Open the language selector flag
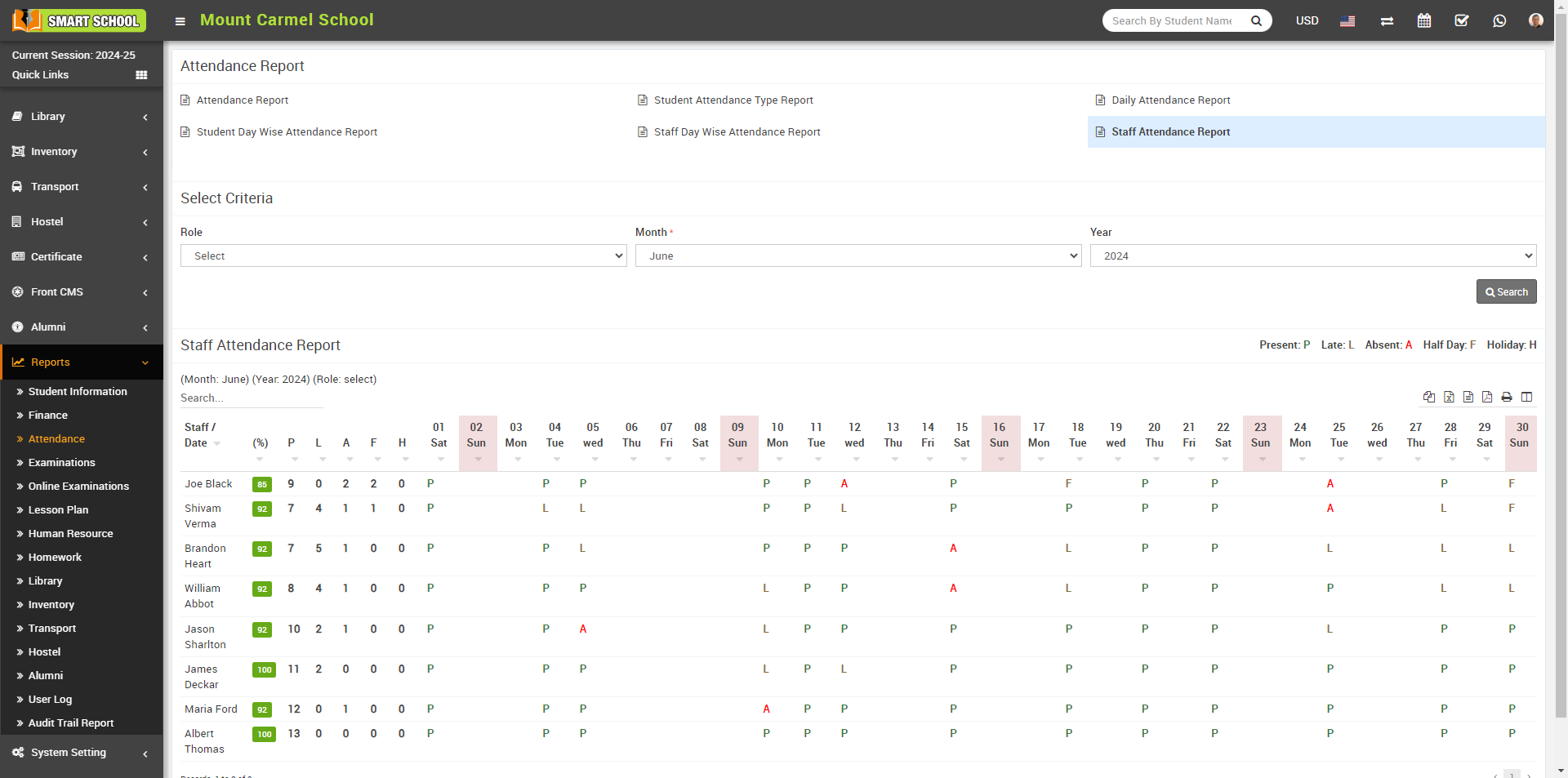The height and width of the screenshot is (778, 1568). (1347, 21)
